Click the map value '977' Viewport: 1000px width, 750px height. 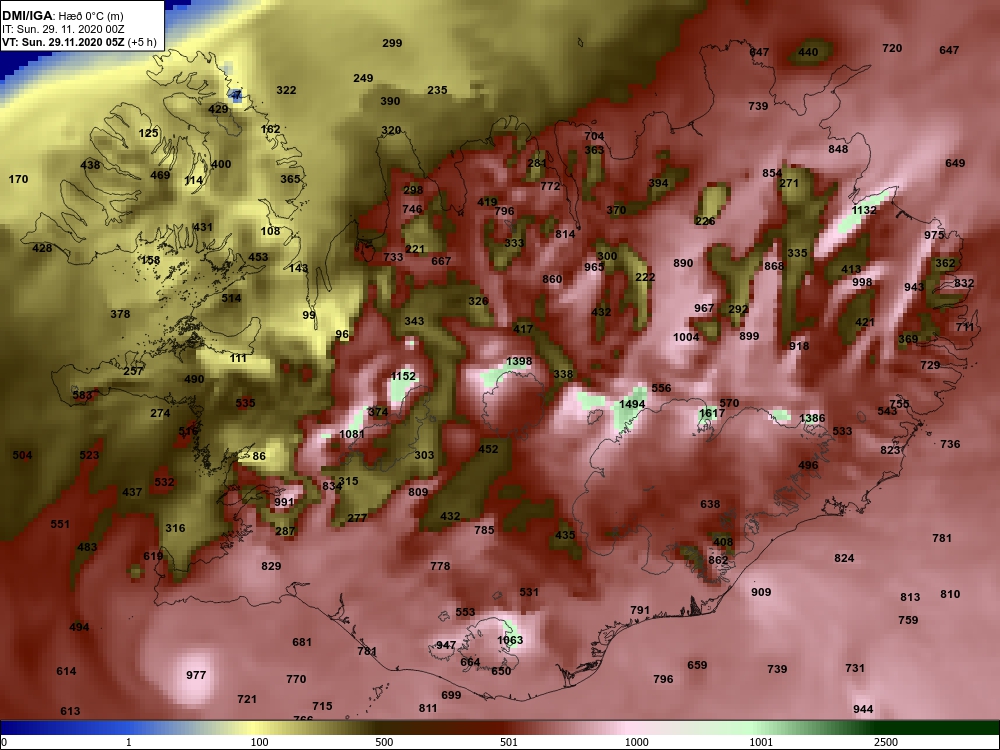click(x=196, y=675)
